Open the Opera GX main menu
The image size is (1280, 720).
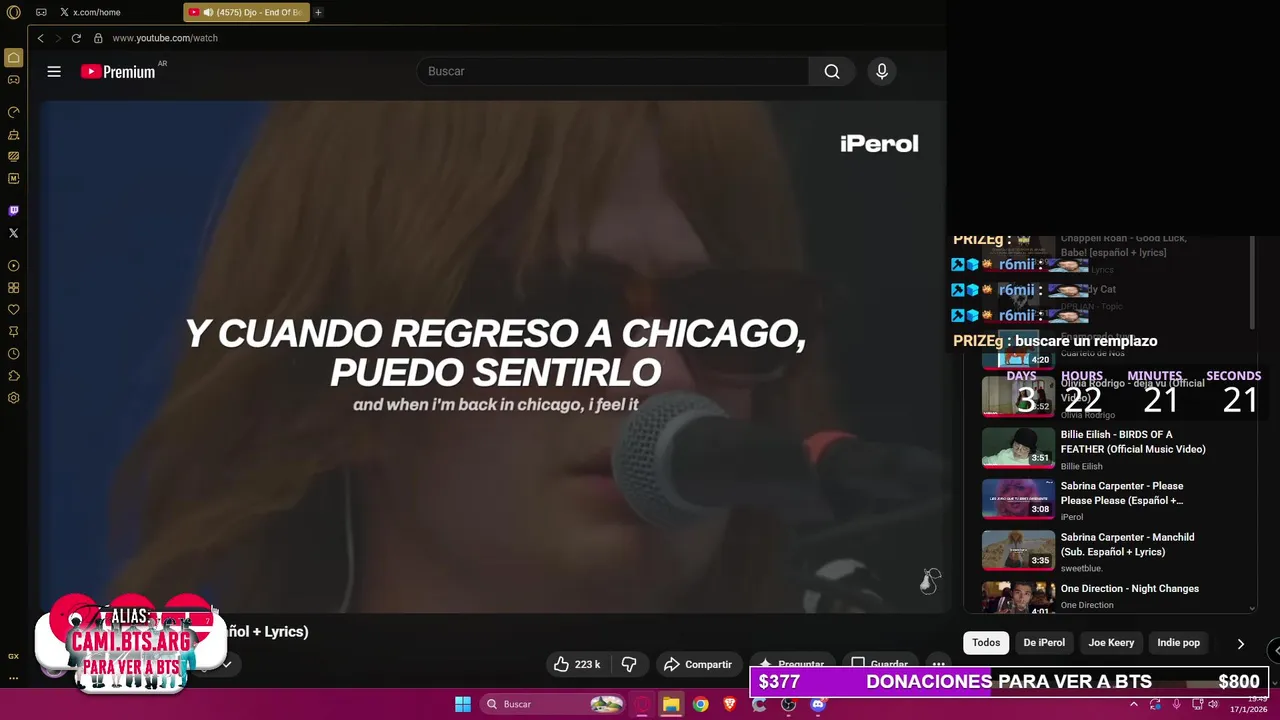coord(13,12)
